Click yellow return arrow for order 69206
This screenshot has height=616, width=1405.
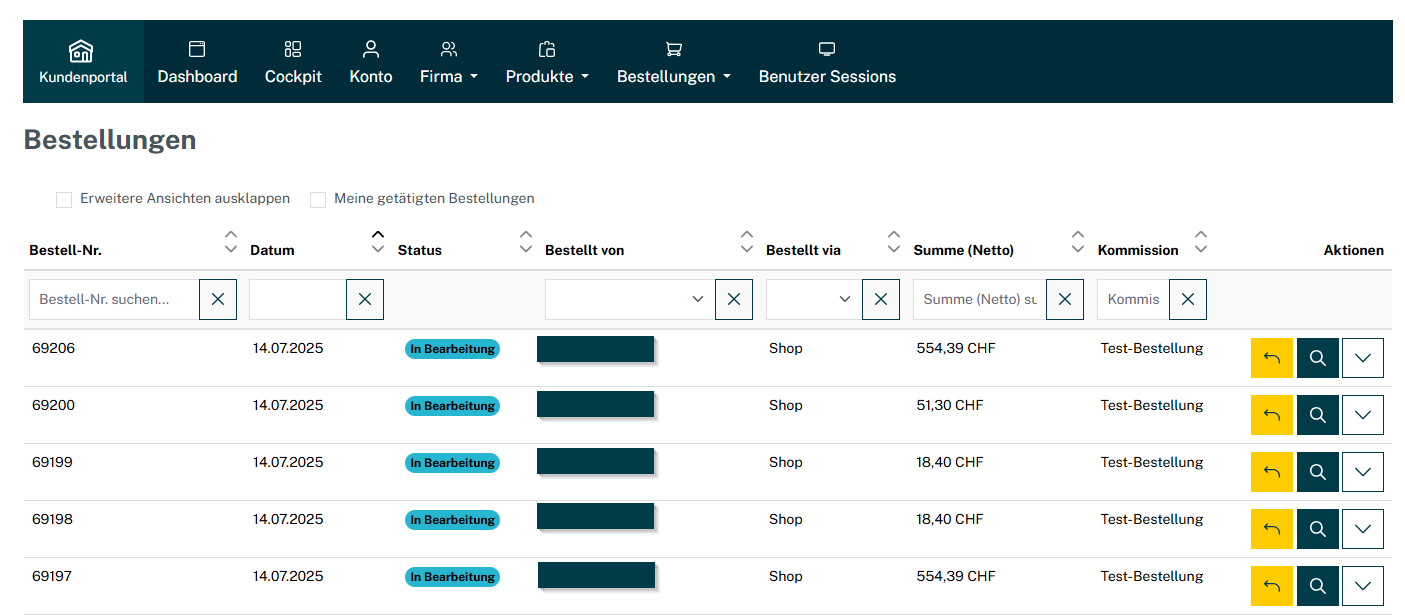point(1272,358)
